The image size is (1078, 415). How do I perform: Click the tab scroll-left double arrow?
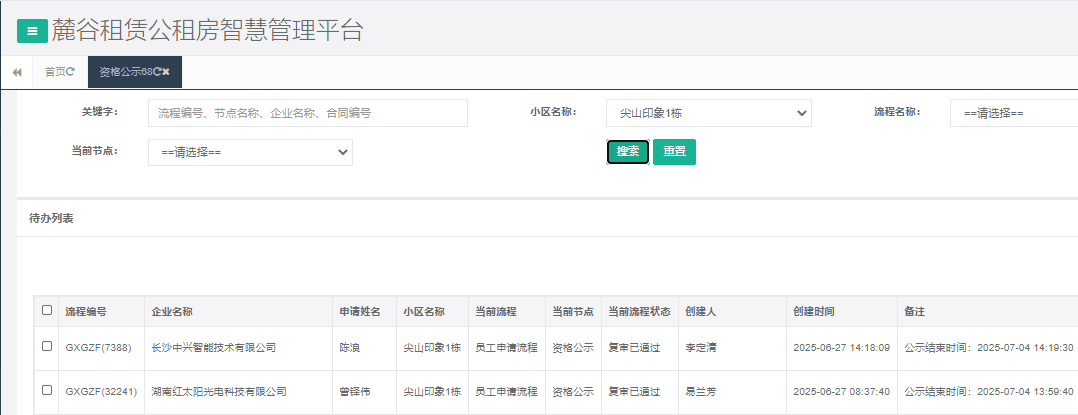coord(17,72)
